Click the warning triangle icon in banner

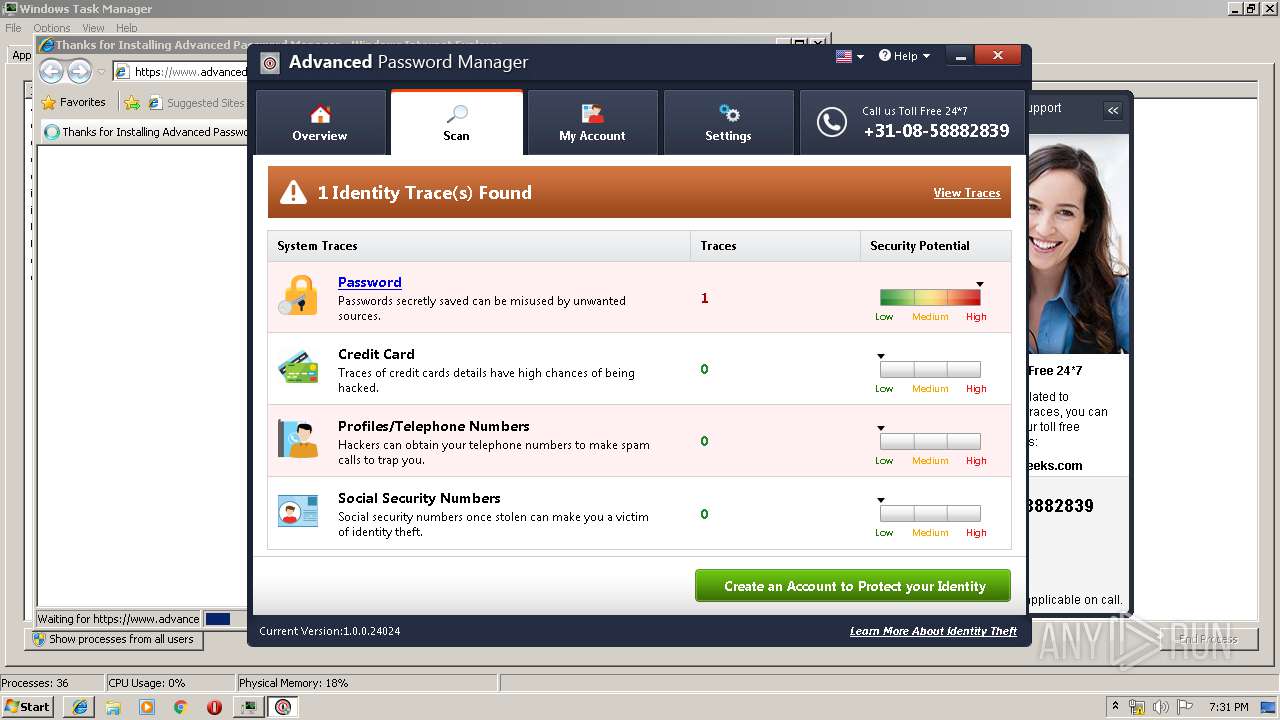[293, 192]
